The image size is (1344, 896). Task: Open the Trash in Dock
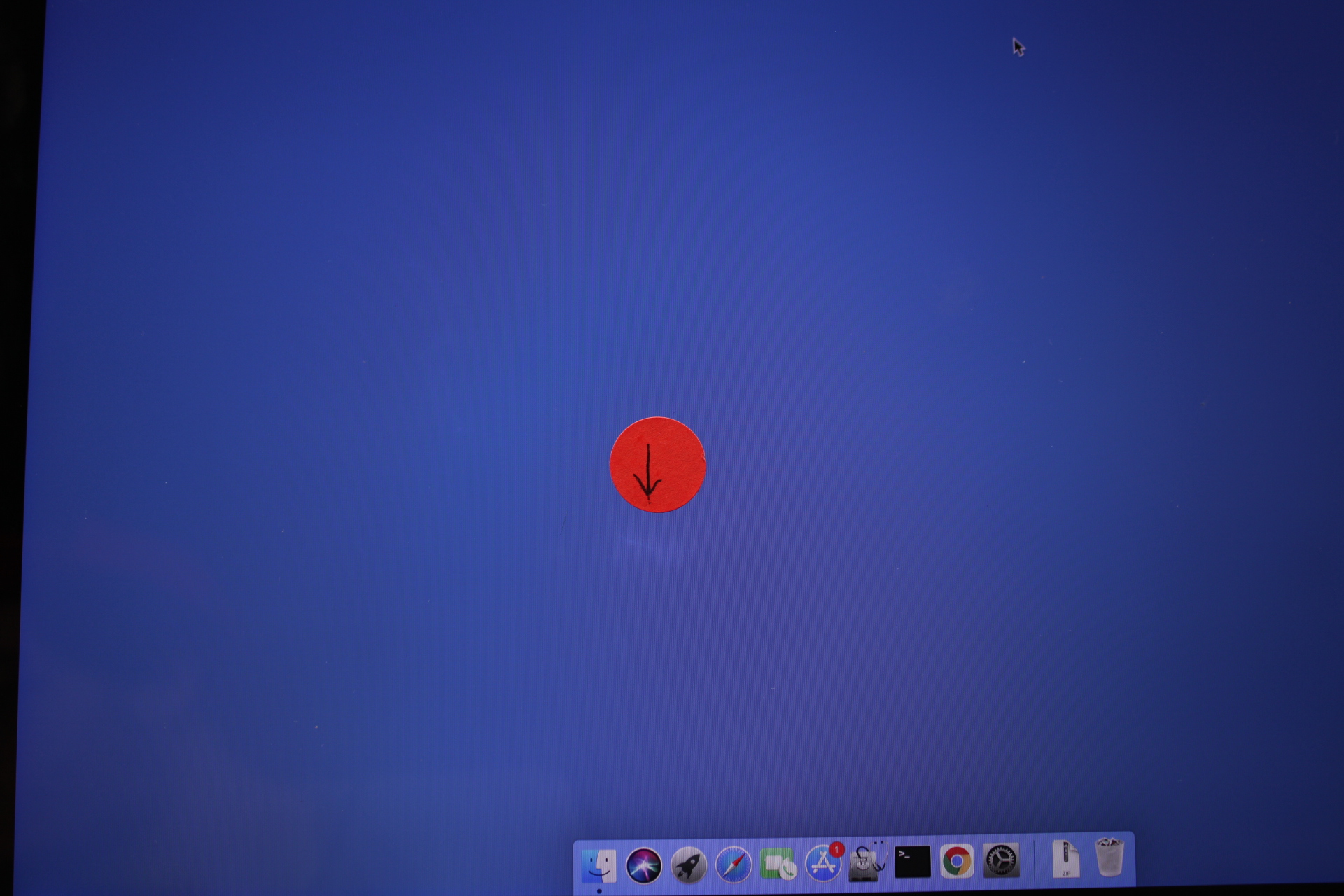(x=1109, y=857)
